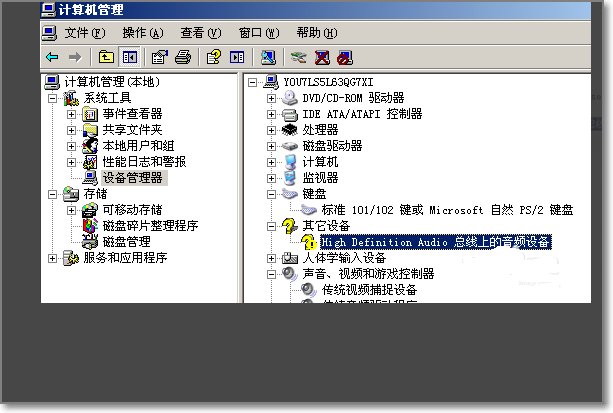Click the 声音、视频和游戏控制器 speaker icon
The image size is (613, 413).
[x=290, y=274]
